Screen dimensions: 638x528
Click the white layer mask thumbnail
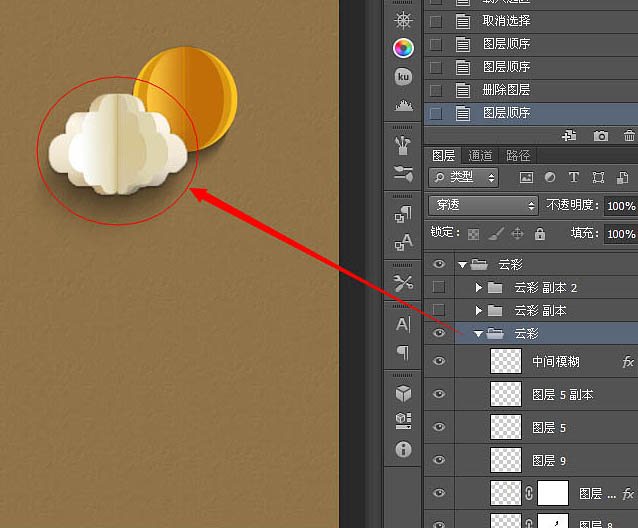pyautogui.click(x=553, y=493)
